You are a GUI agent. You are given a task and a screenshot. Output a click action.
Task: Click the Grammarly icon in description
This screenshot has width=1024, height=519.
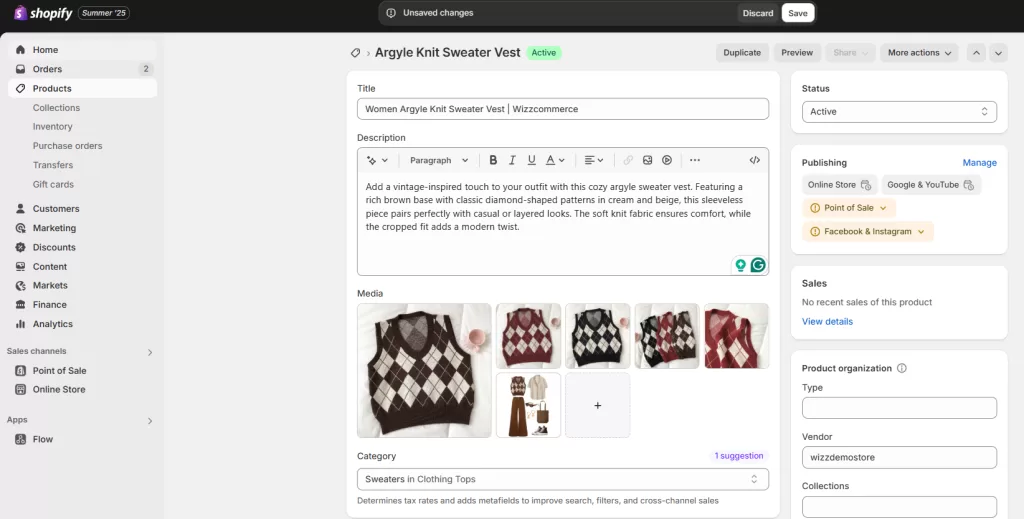click(758, 265)
